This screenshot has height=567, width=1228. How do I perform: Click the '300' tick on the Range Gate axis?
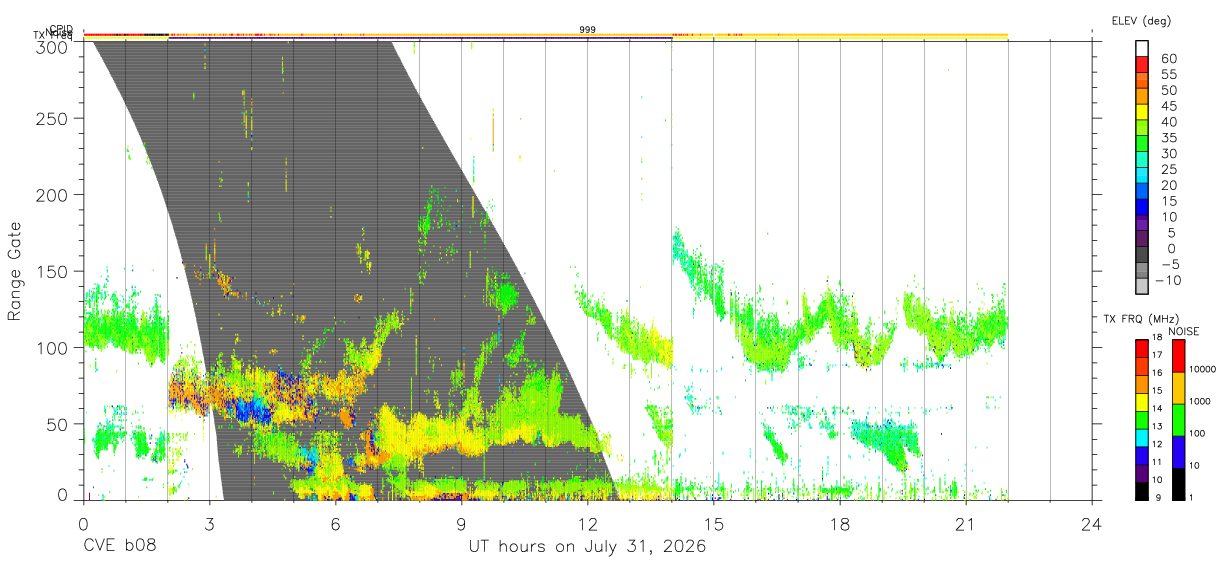[x=52, y=47]
